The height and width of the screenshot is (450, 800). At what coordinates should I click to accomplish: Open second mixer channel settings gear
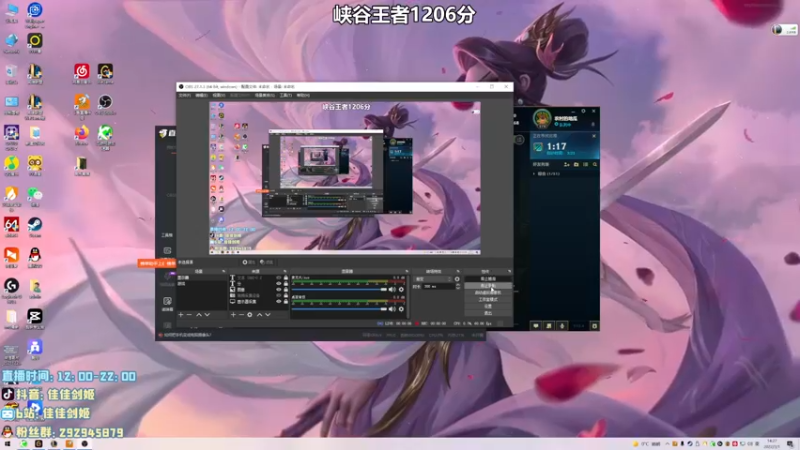tap(402, 309)
